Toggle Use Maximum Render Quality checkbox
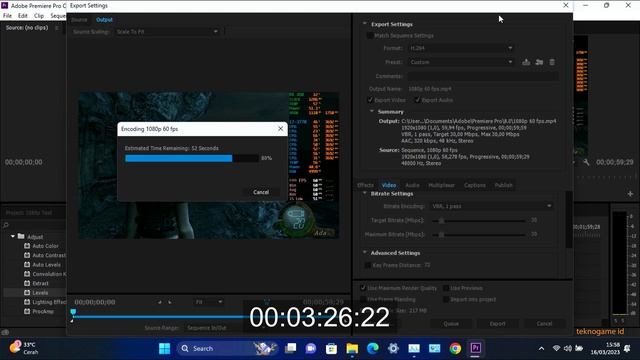 (x=363, y=288)
